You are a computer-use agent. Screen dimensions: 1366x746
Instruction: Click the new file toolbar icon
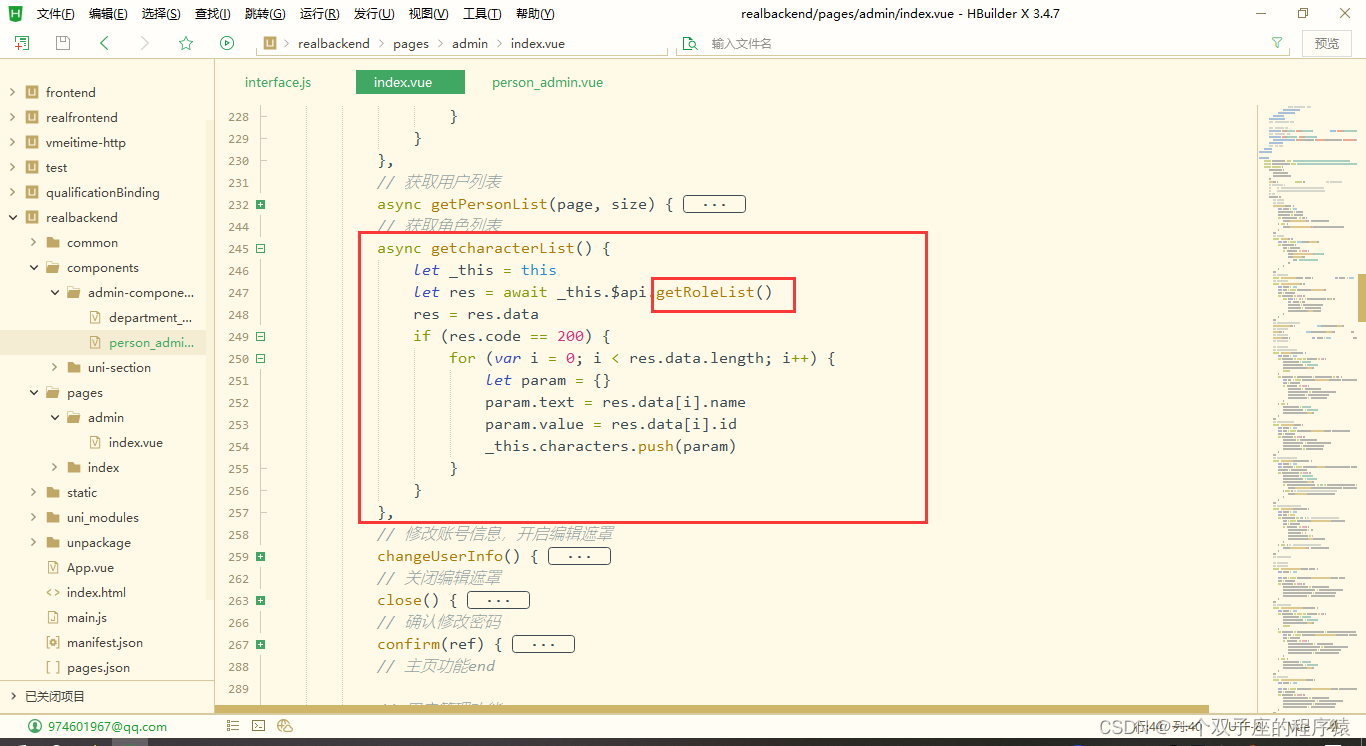point(21,43)
